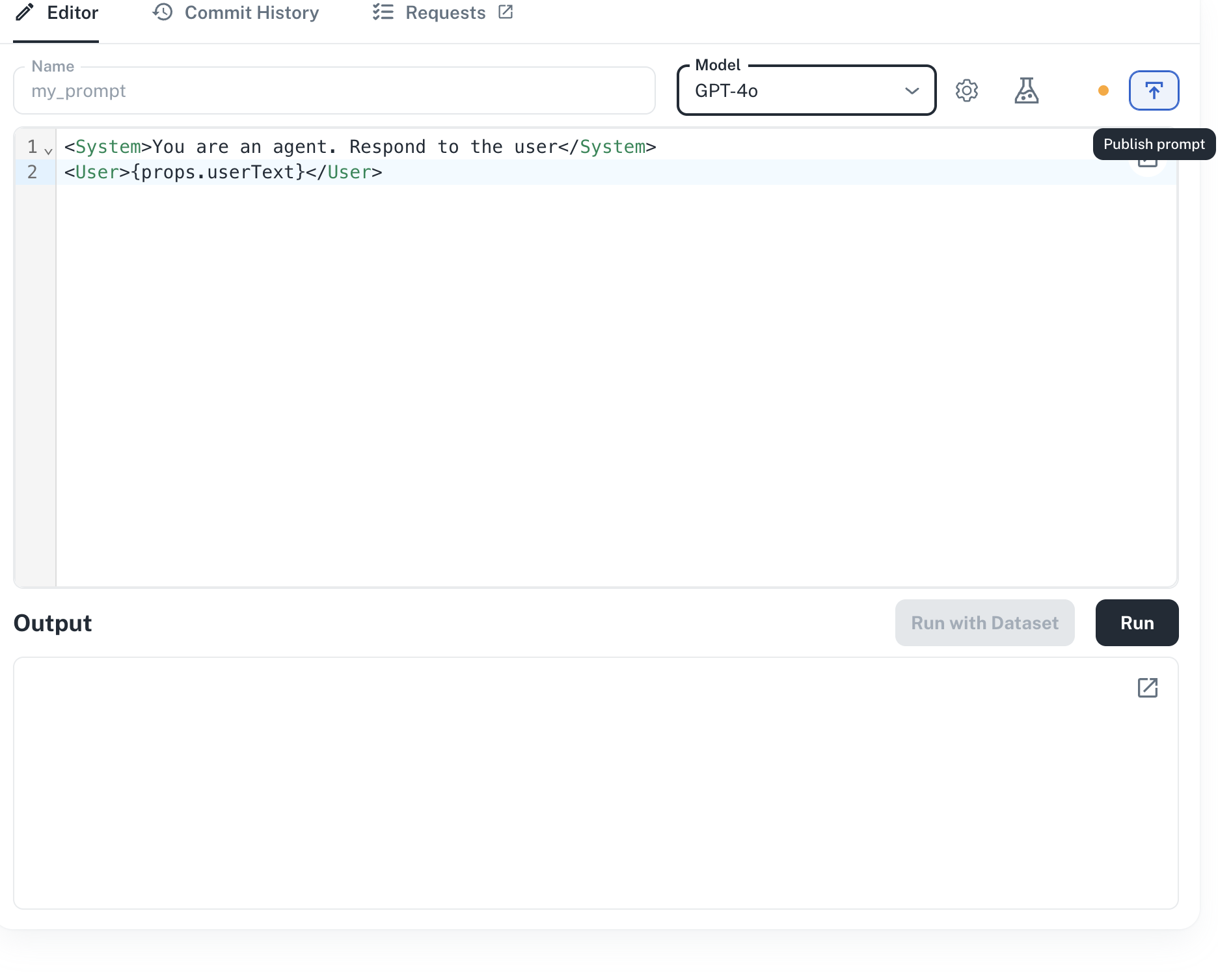Open output in expanded view icon
1218x980 pixels.
(1148, 688)
